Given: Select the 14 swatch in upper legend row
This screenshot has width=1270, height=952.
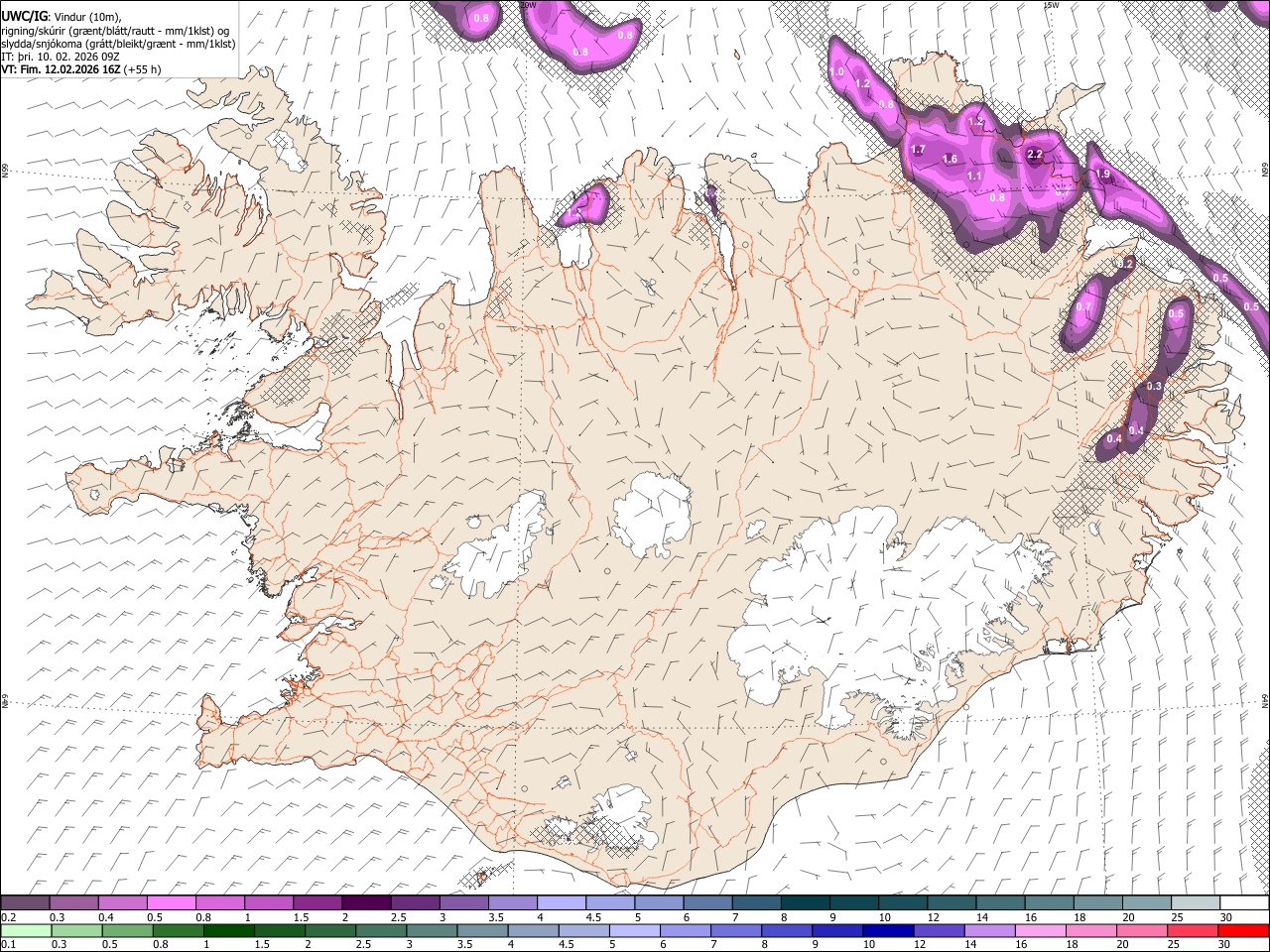Looking at the screenshot, I should 999,903.
